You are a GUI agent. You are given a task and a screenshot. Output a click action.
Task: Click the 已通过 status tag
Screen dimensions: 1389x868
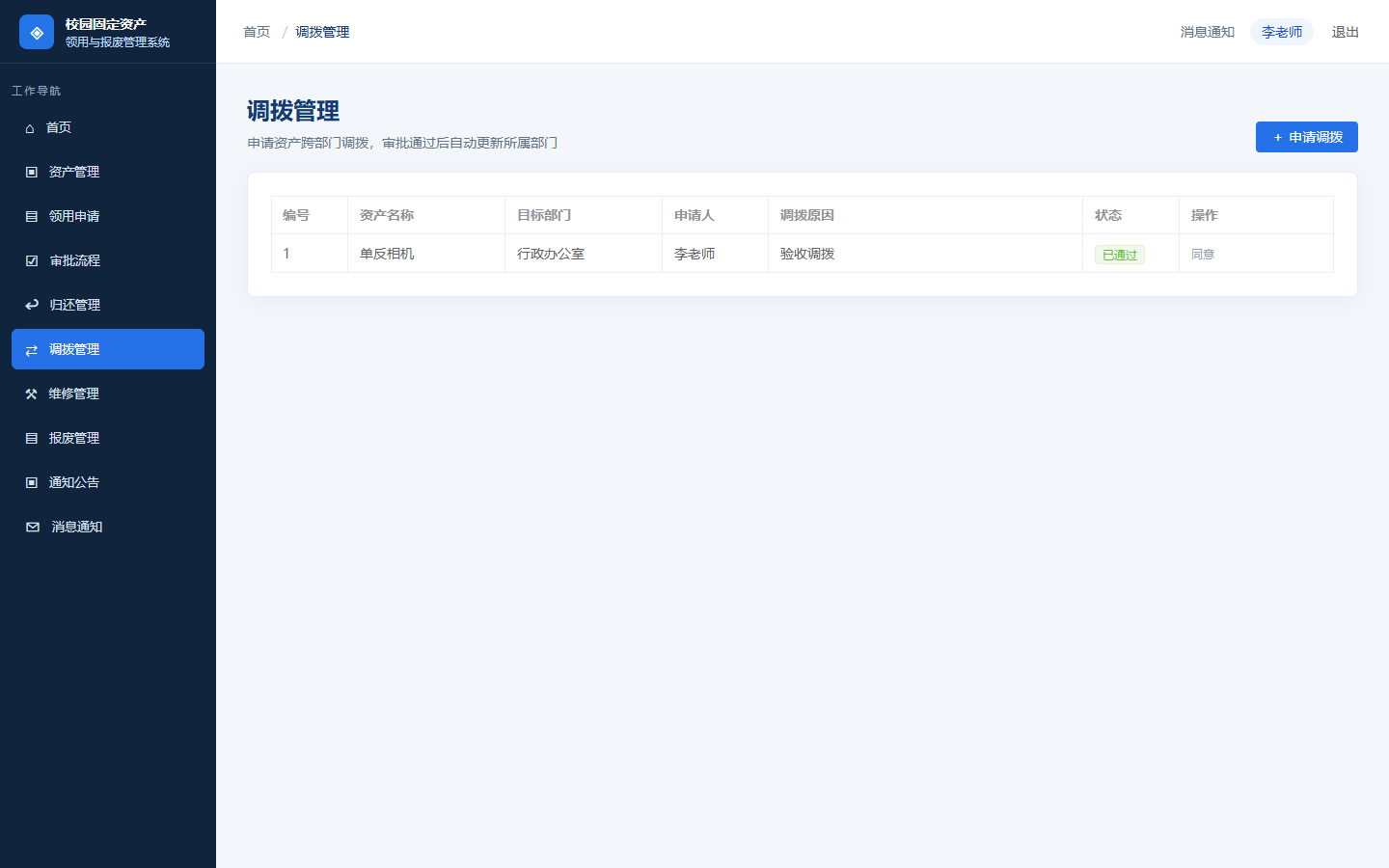coord(1120,255)
